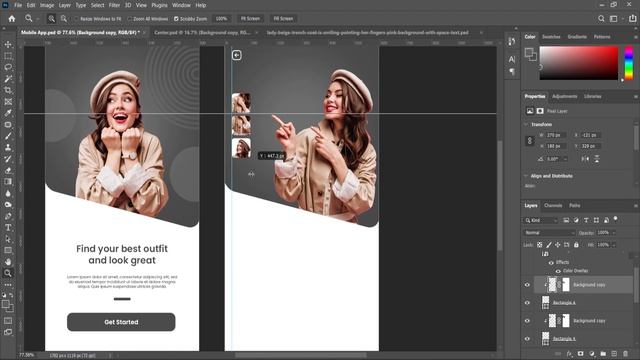The height and width of the screenshot is (360, 640).
Task: Click the delete layer trash icon
Action: pos(625,353)
